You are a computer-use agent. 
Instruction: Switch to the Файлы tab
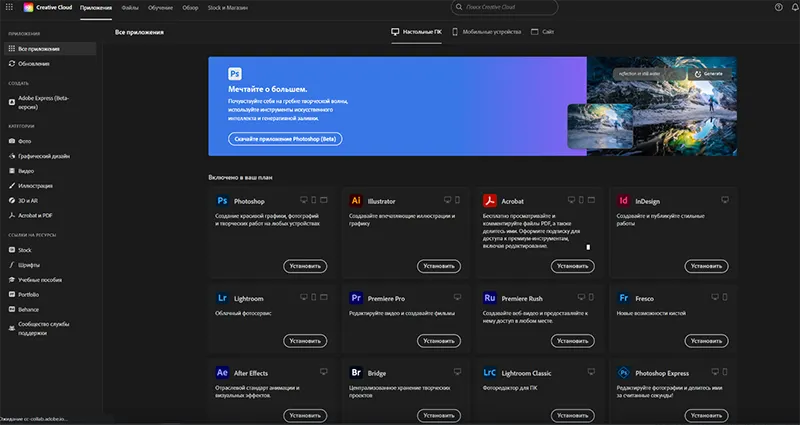click(130, 7)
